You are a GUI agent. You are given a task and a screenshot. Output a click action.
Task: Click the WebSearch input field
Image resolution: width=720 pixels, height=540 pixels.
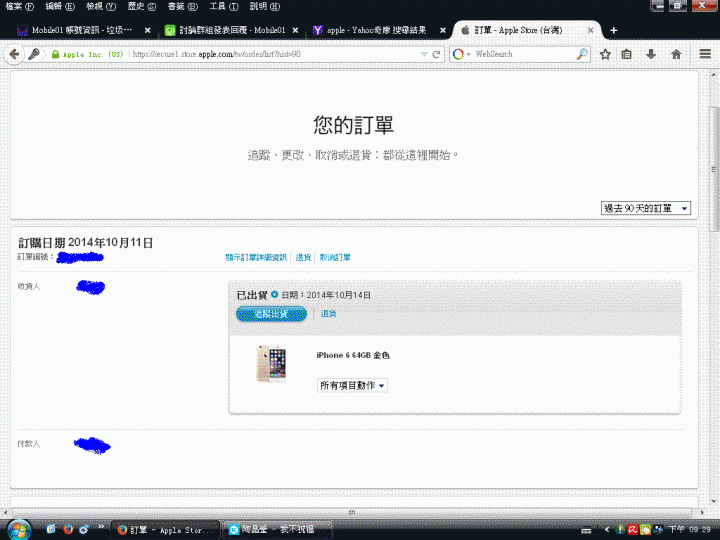point(523,54)
